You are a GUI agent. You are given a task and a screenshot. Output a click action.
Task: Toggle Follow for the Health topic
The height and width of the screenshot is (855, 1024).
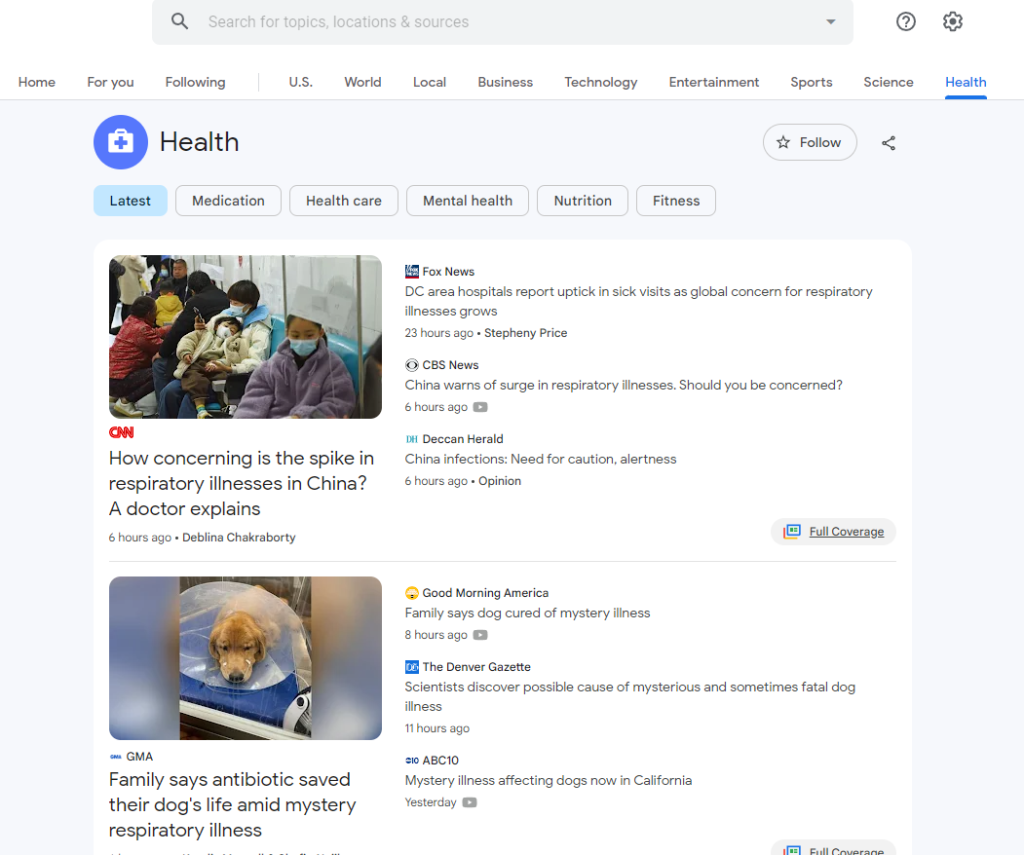click(809, 143)
